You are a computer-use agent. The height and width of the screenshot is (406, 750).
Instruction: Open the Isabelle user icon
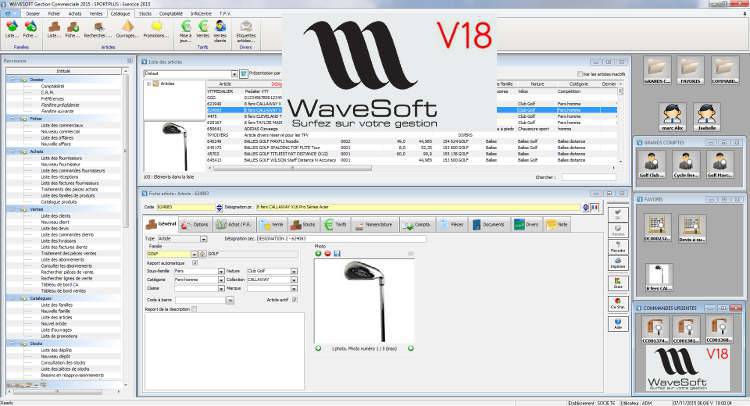coord(706,117)
